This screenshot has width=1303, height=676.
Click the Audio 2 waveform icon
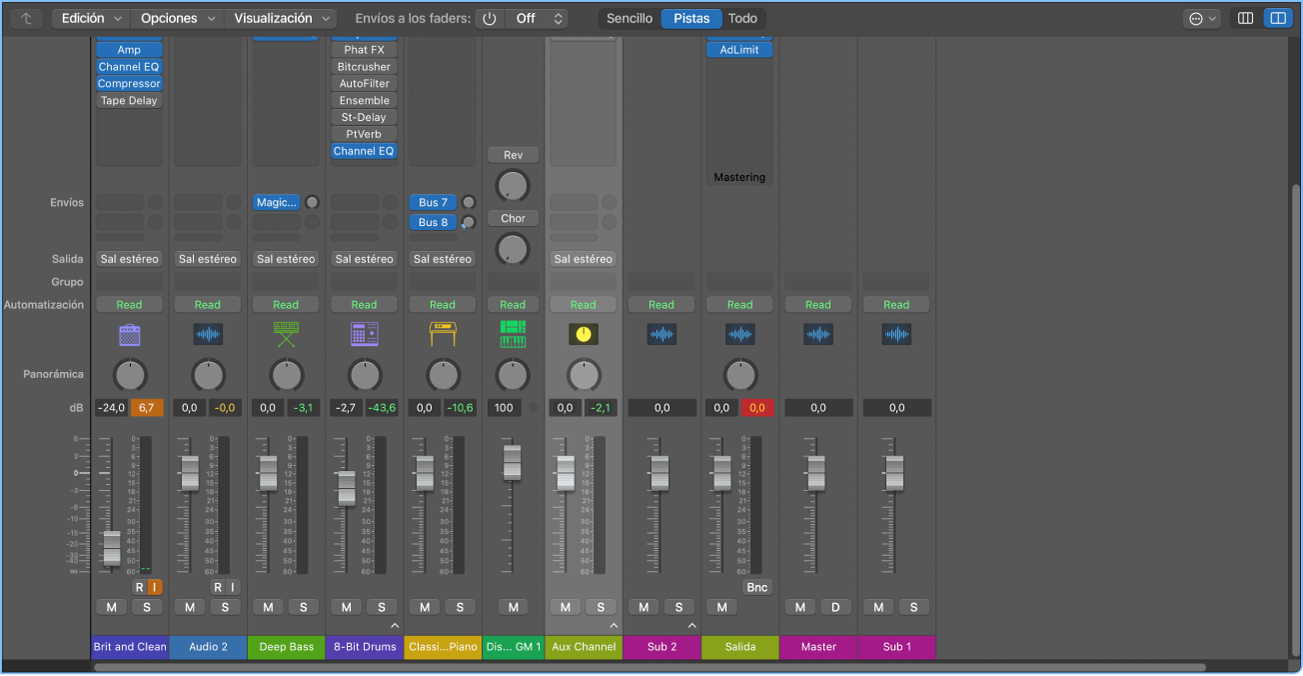click(208, 334)
